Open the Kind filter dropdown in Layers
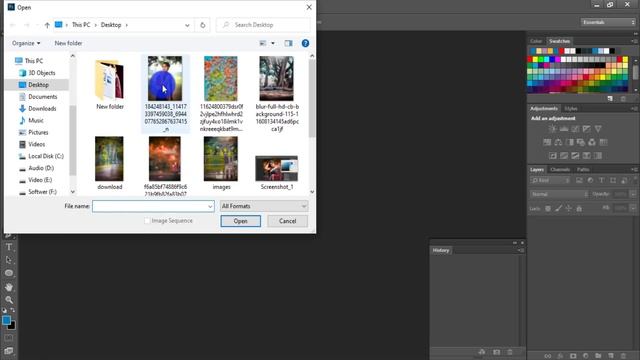 (551, 180)
